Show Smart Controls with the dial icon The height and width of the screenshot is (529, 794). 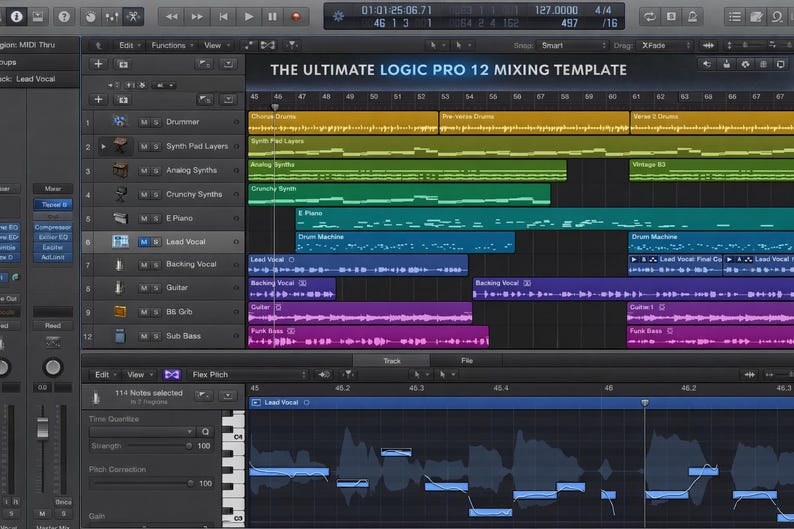click(x=91, y=17)
